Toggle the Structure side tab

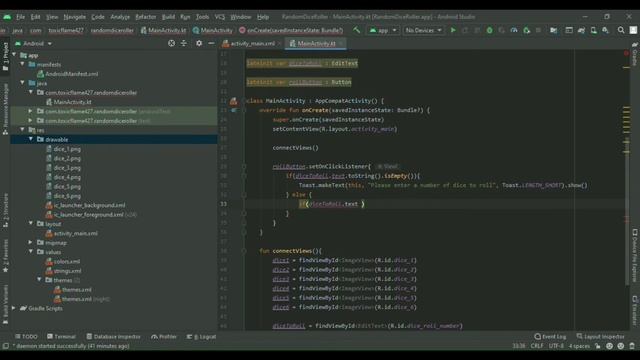pos(5,211)
